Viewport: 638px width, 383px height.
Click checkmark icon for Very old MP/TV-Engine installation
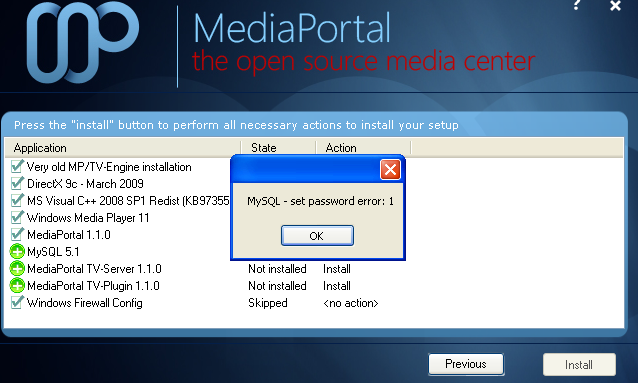[x=17, y=166]
